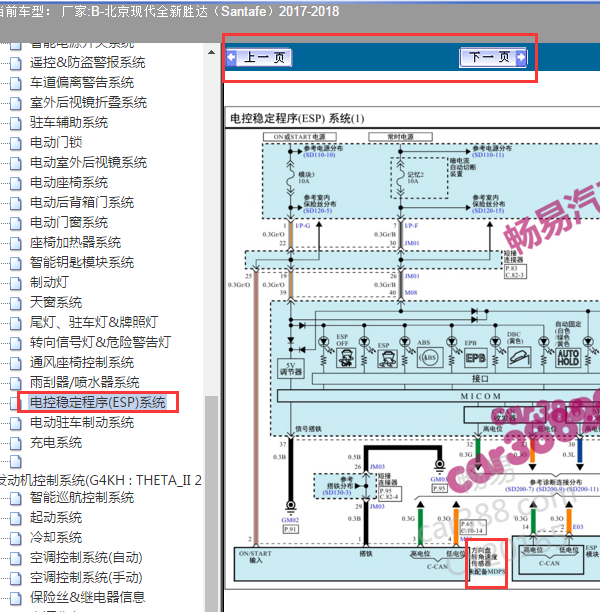Click GM02 ground point label
The width and height of the screenshot is (600, 612).
(x=290, y=520)
